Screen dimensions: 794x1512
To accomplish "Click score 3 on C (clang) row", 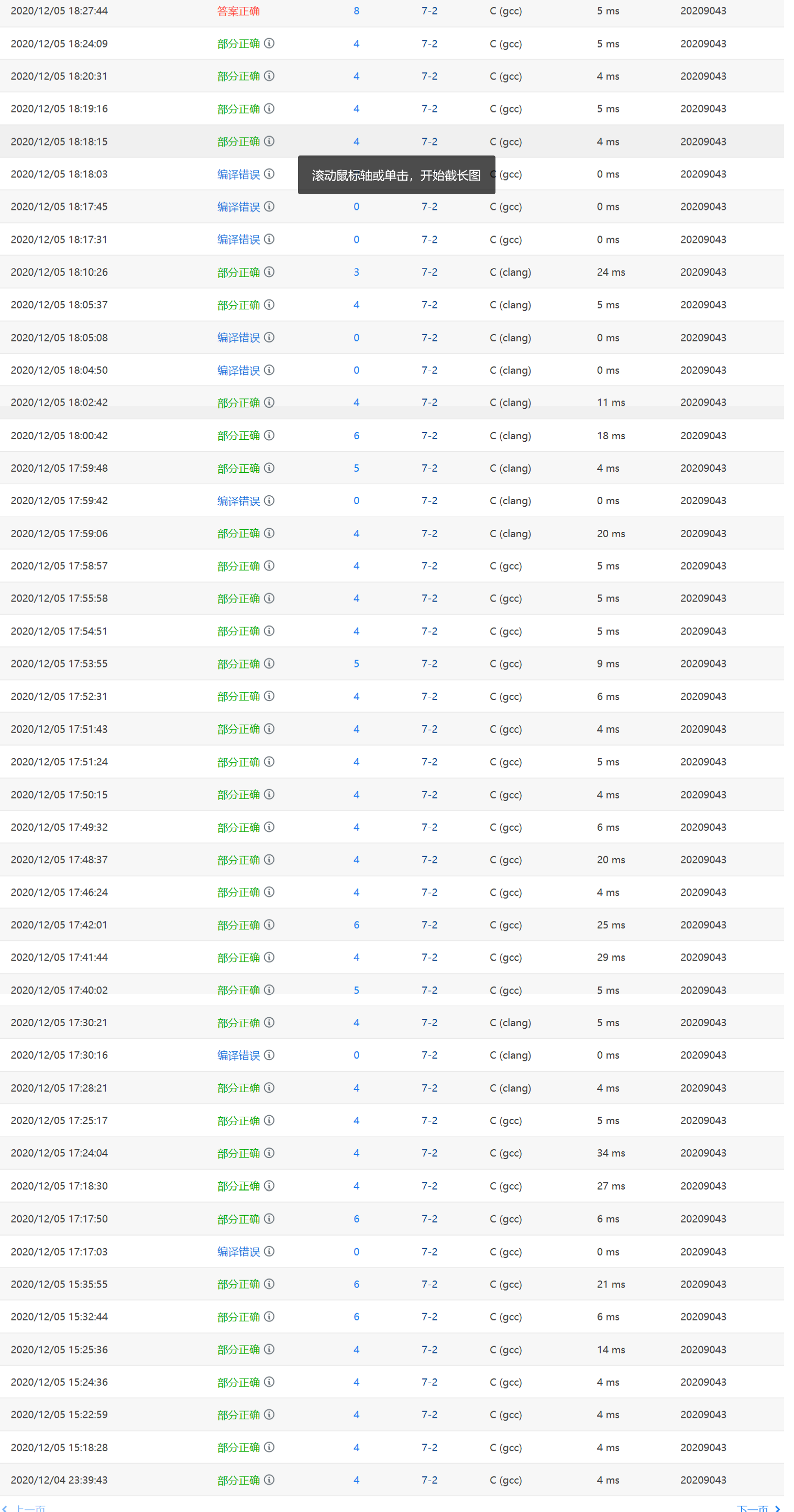I will (357, 272).
